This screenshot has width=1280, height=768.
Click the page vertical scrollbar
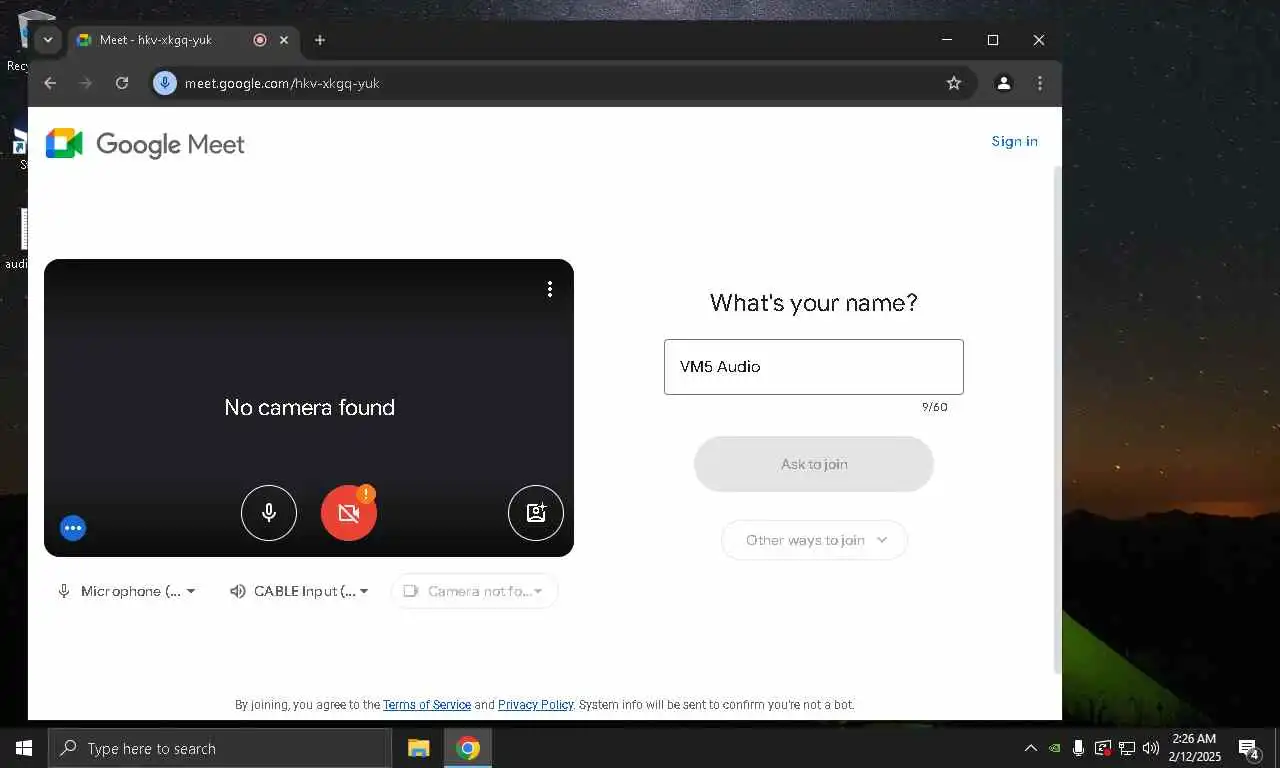[x=1057, y=420]
